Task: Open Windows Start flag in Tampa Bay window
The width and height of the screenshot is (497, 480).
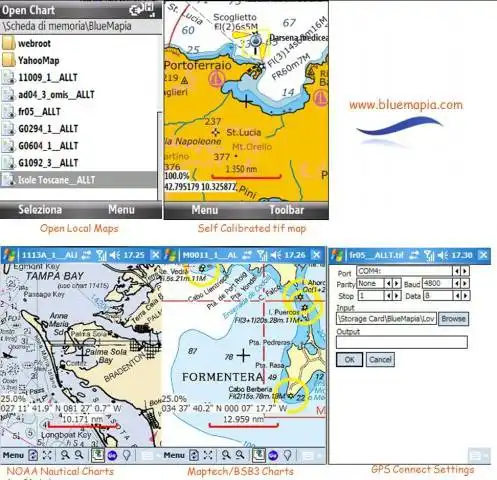Action: (9, 255)
